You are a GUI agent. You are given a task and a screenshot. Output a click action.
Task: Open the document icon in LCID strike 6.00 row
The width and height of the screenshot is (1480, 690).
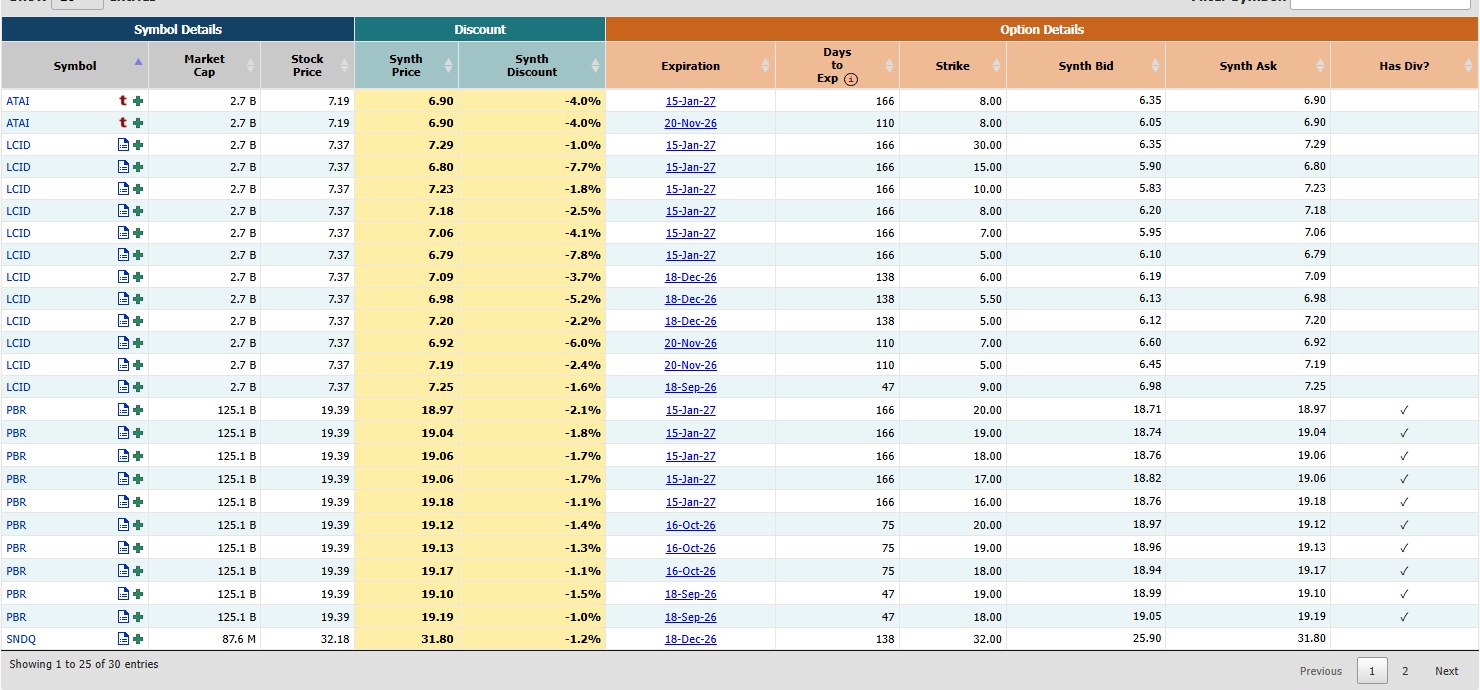tap(123, 277)
